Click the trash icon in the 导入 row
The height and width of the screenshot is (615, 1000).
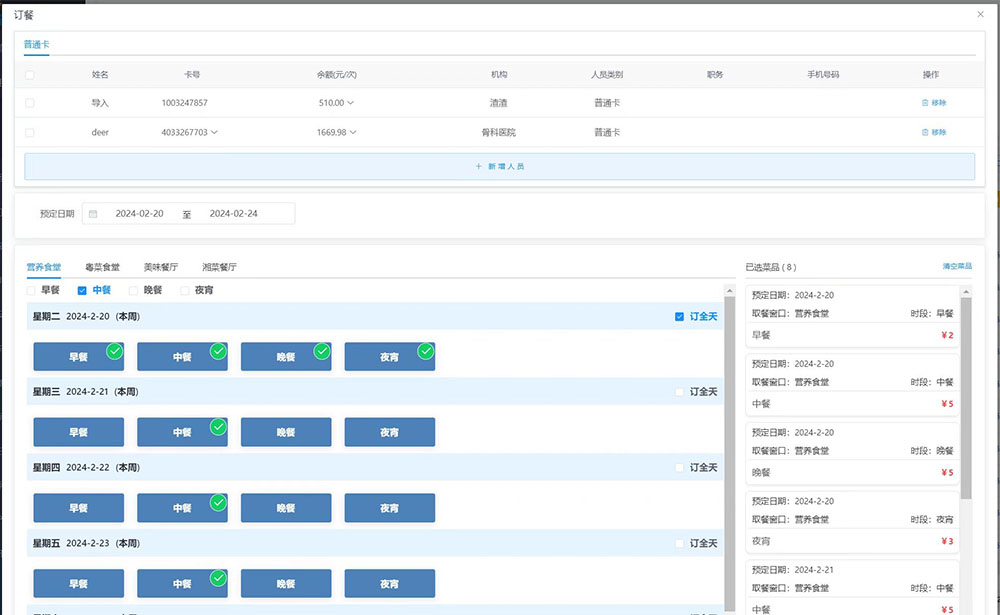pyautogui.click(x=925, y=103)
